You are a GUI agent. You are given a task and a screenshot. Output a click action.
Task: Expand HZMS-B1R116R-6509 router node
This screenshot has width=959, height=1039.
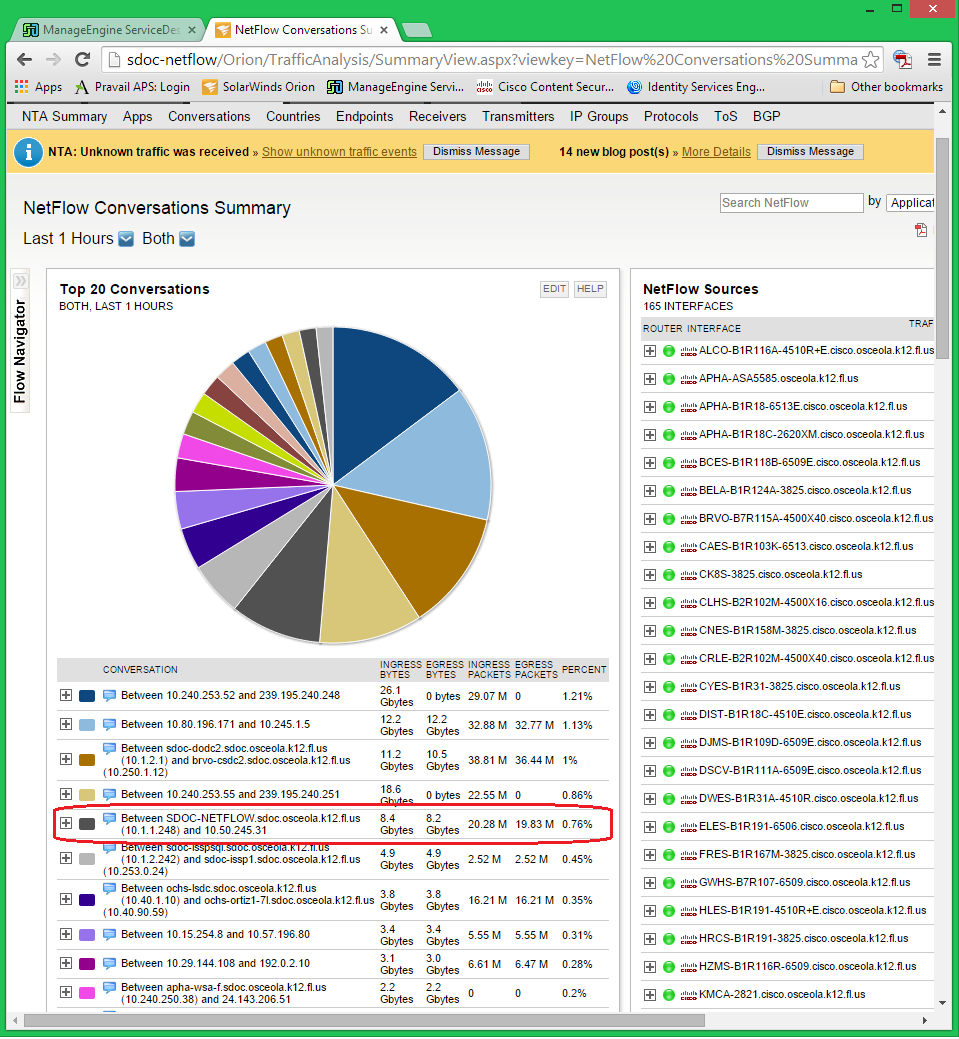[649, 967]
